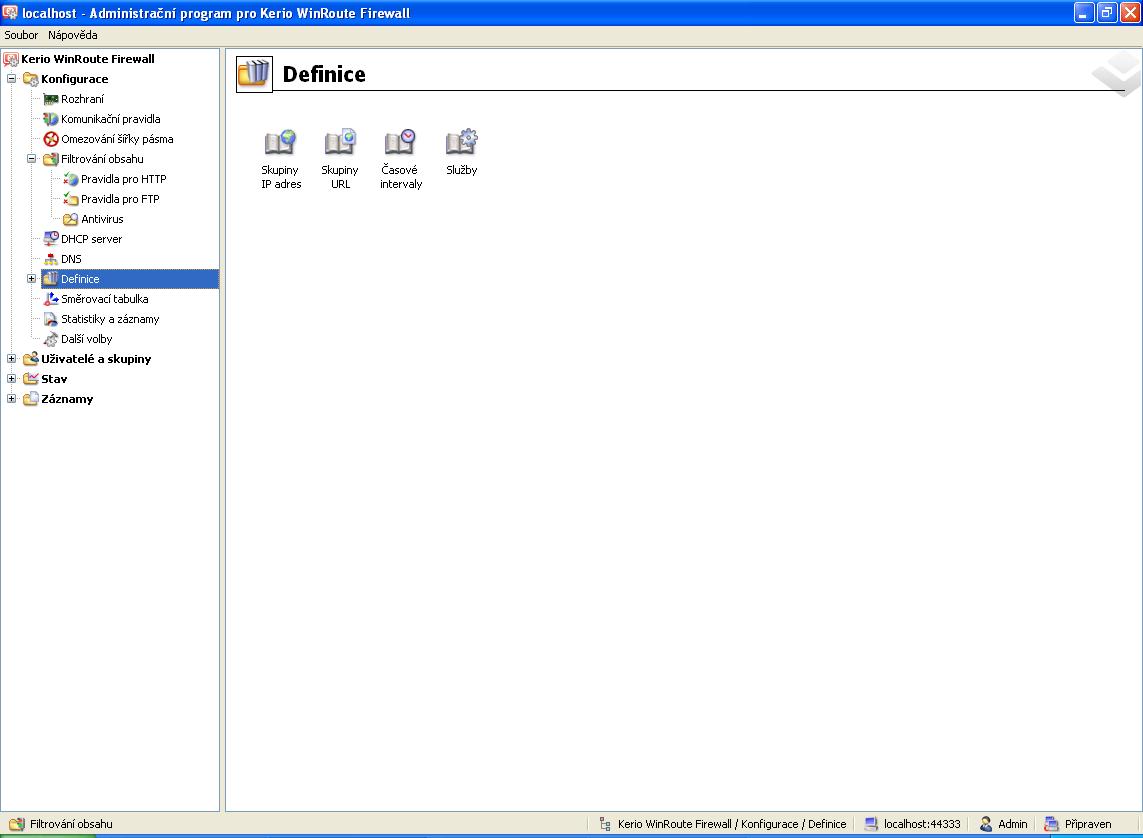The width and height of the screenshot is (1143, 838).
Task: Open Služby definition icon
Action: pyautogui.click(x=461, y=142)
